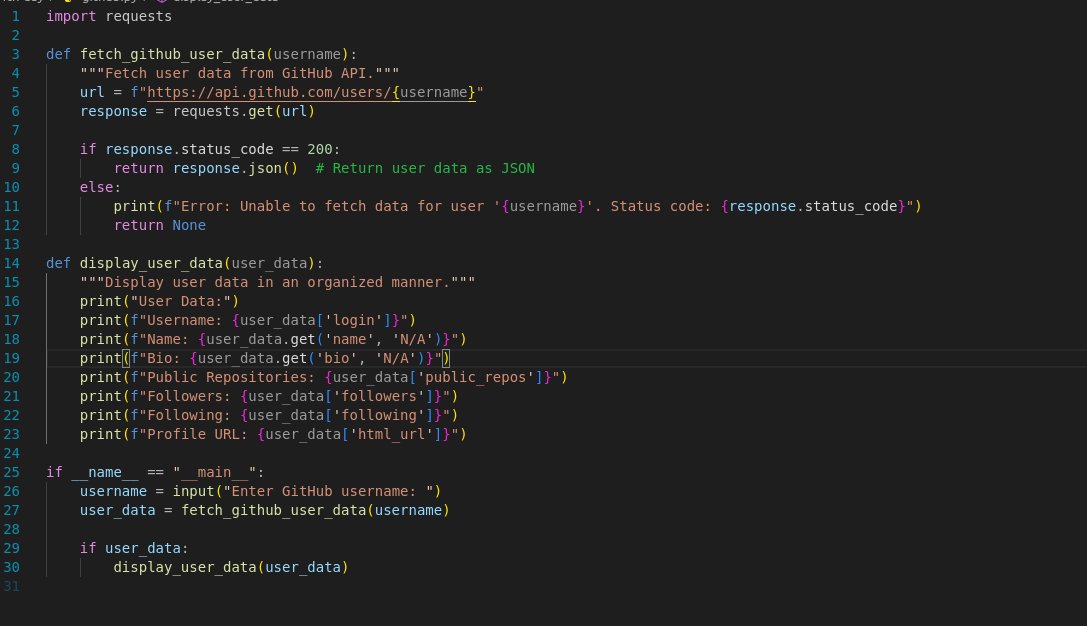The width and height of the screenshot is (1087, 626).
Task: Click function name fetch_github_user_data on line 3
Action: click(172, 54)
